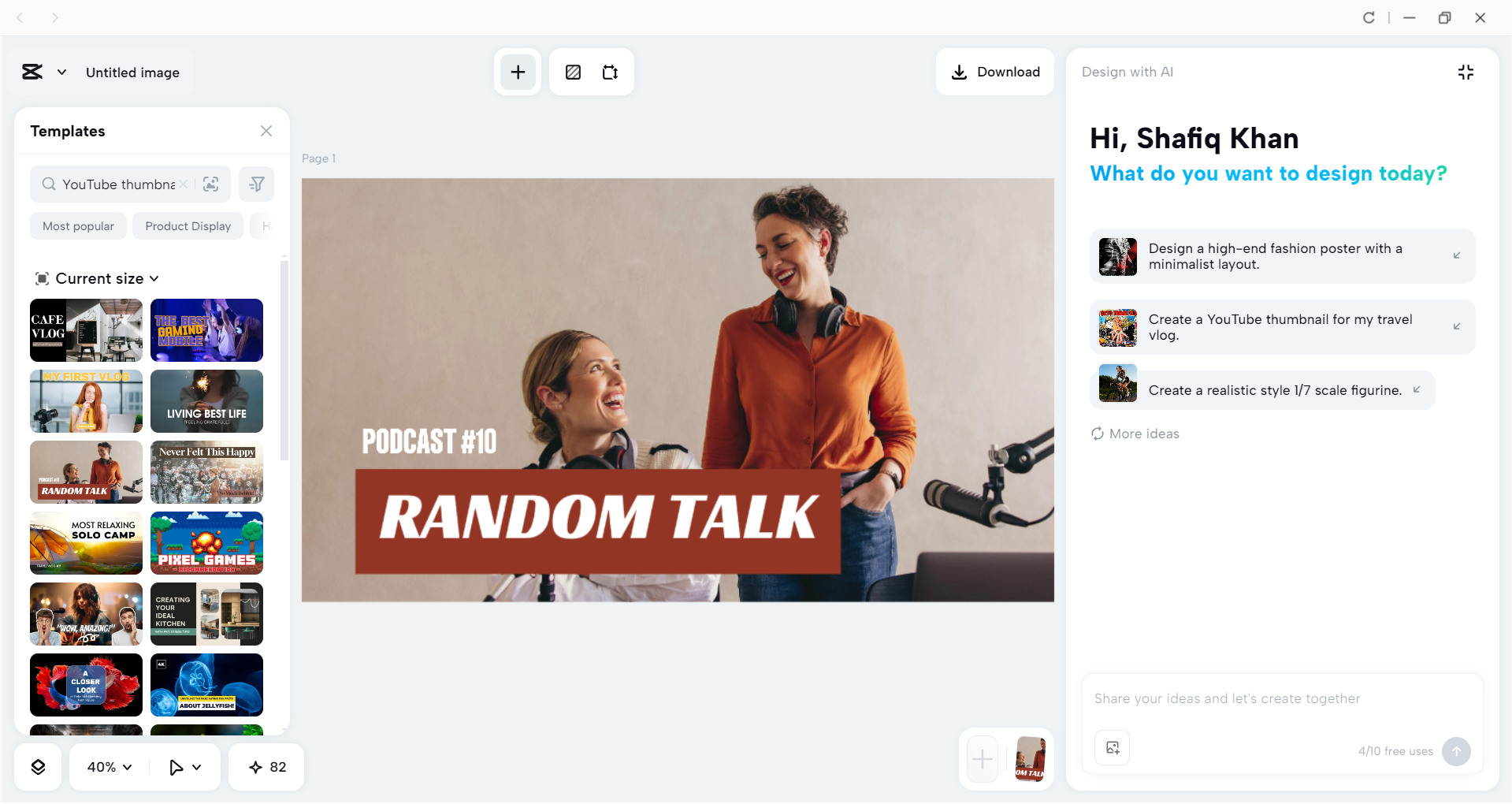Screen dimensions: 1512x804
Task: Open template filters with the funnel icon
Action: pos(256,184)
